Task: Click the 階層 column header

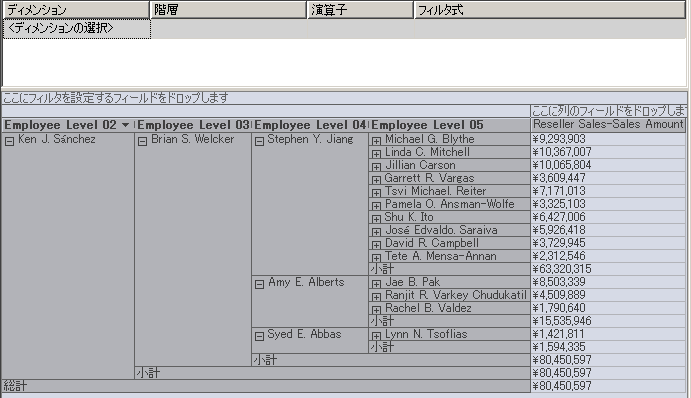Action: pos(228,10)
